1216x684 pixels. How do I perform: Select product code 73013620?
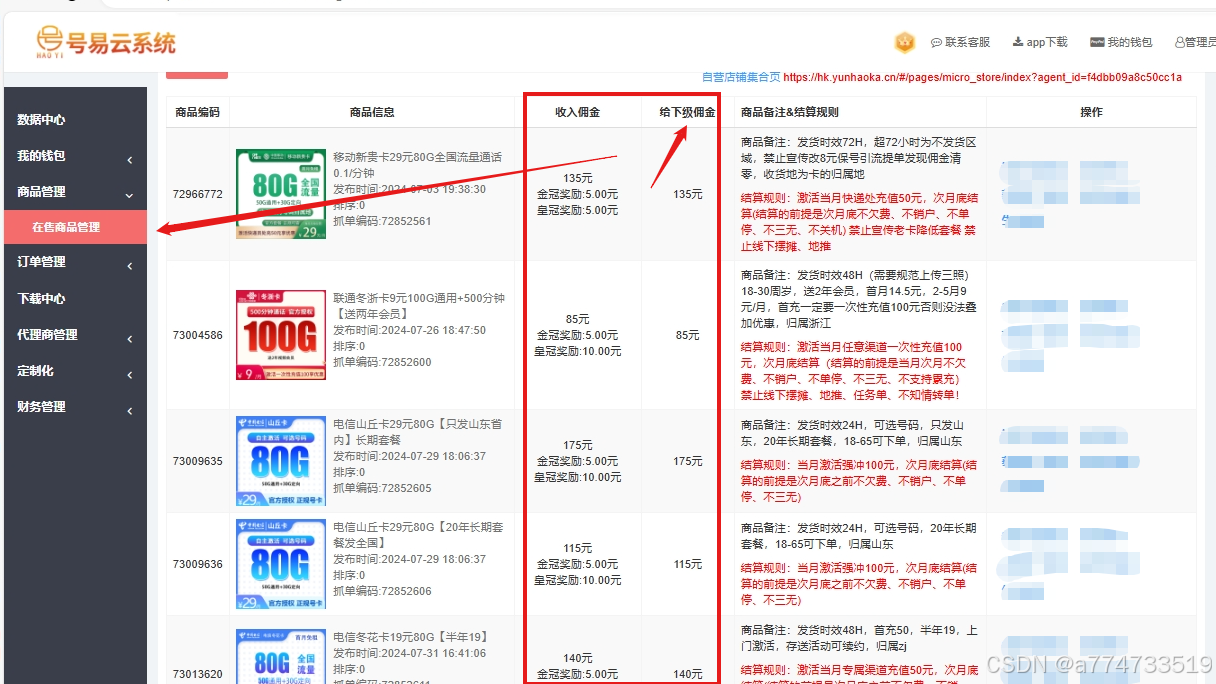pyautogui.click(x=197, y=674)
